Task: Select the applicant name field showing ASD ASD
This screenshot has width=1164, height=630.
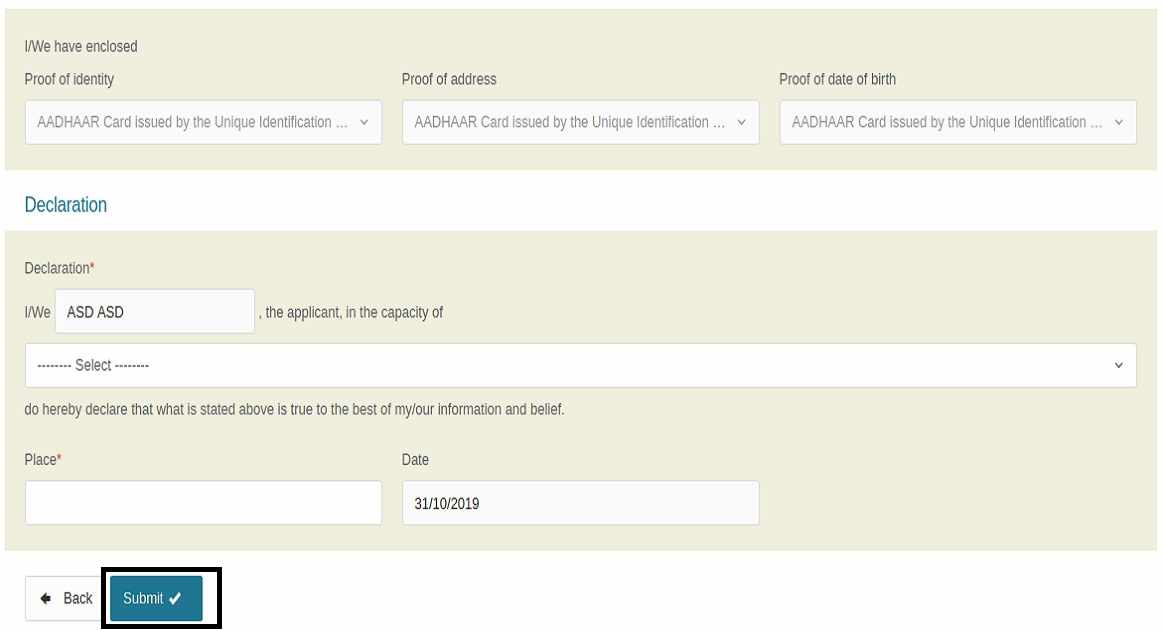Action: click(x=153, y=311)
